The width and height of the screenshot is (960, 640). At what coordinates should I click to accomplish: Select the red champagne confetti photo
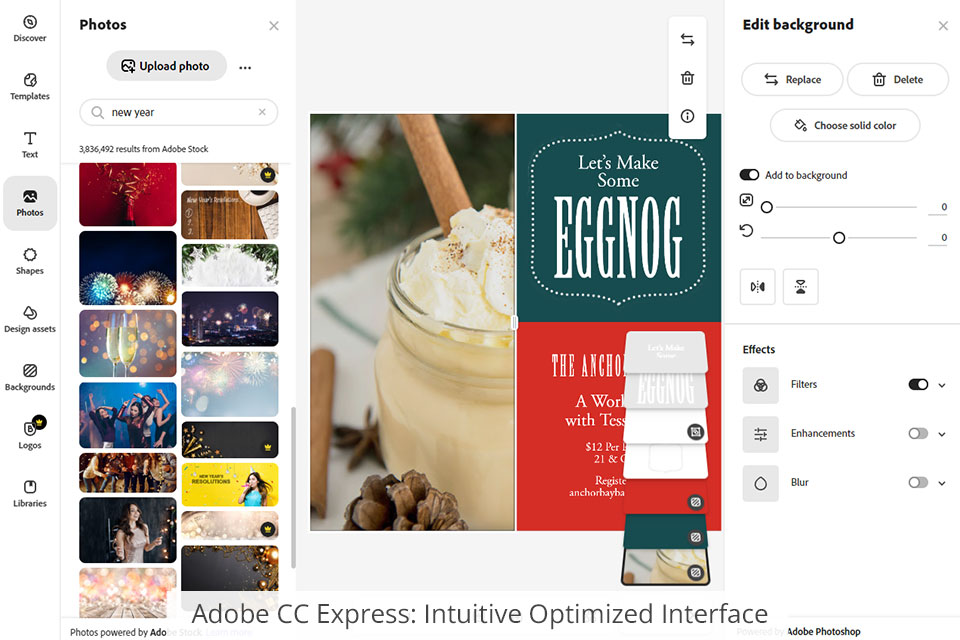click(x=127, y=195)
